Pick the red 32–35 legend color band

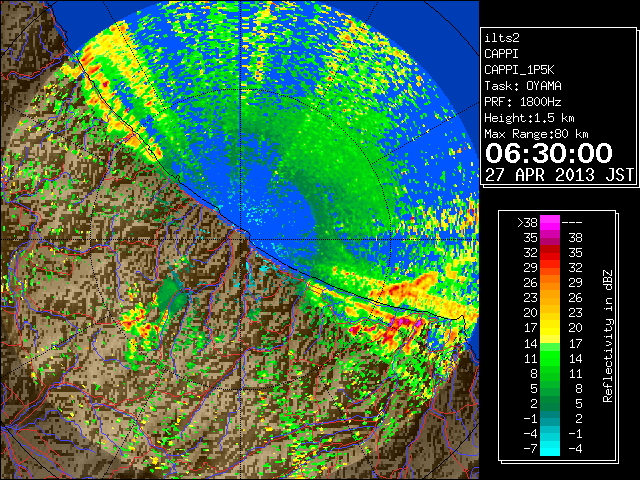pos(550,253)
